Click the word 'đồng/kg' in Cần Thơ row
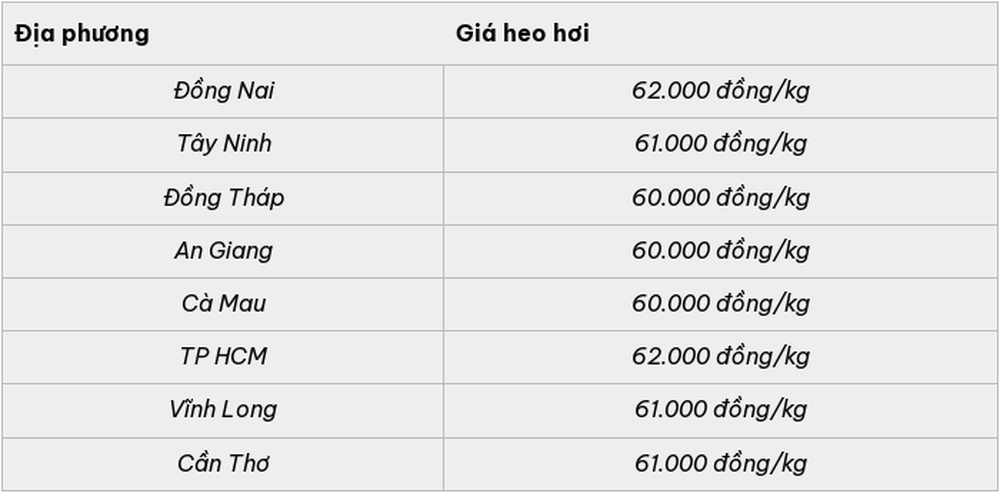 tap(761, 464)
